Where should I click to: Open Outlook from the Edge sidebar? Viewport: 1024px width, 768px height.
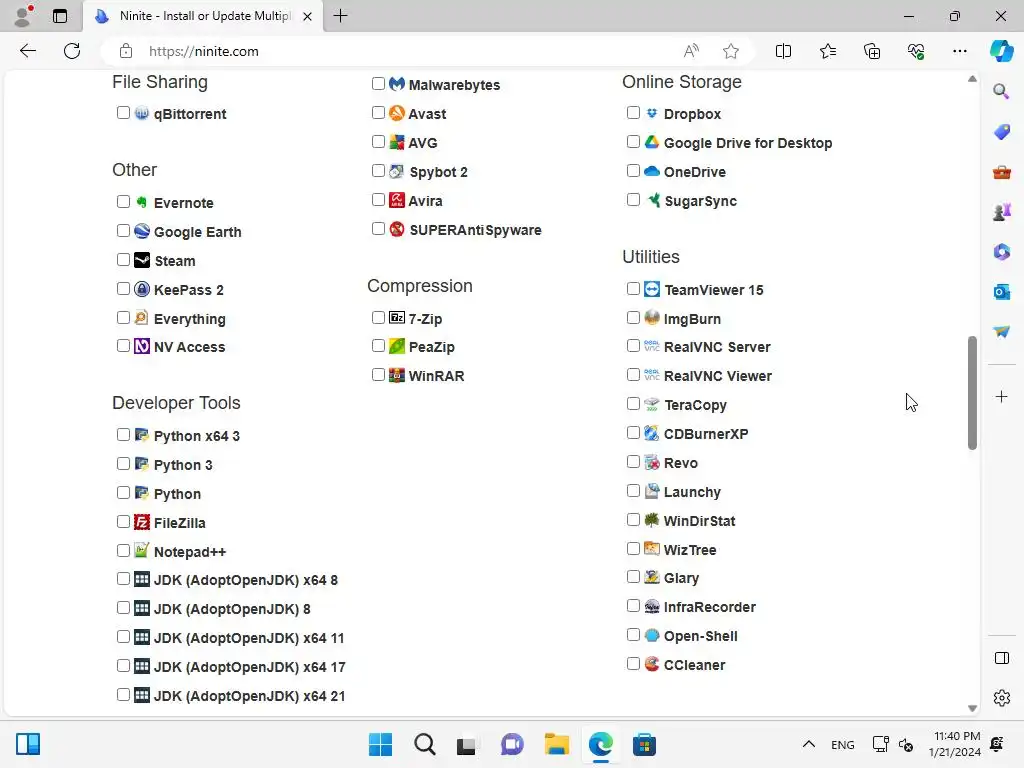tap(1002, 292)
